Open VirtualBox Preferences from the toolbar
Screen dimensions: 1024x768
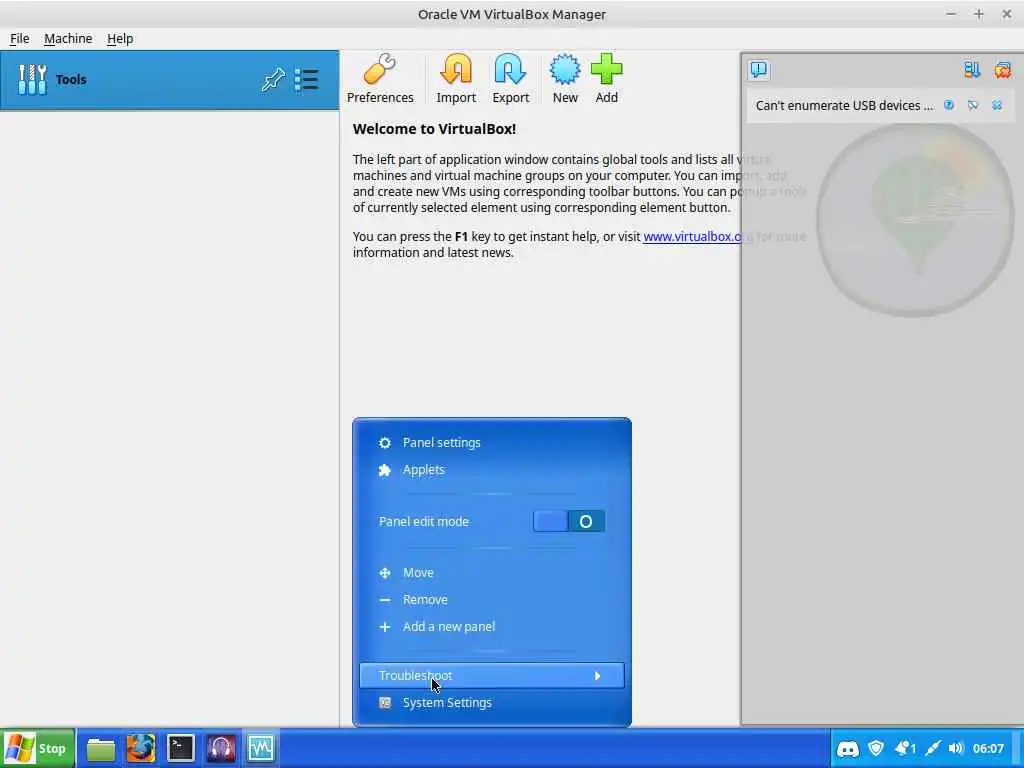click(380, 78)
